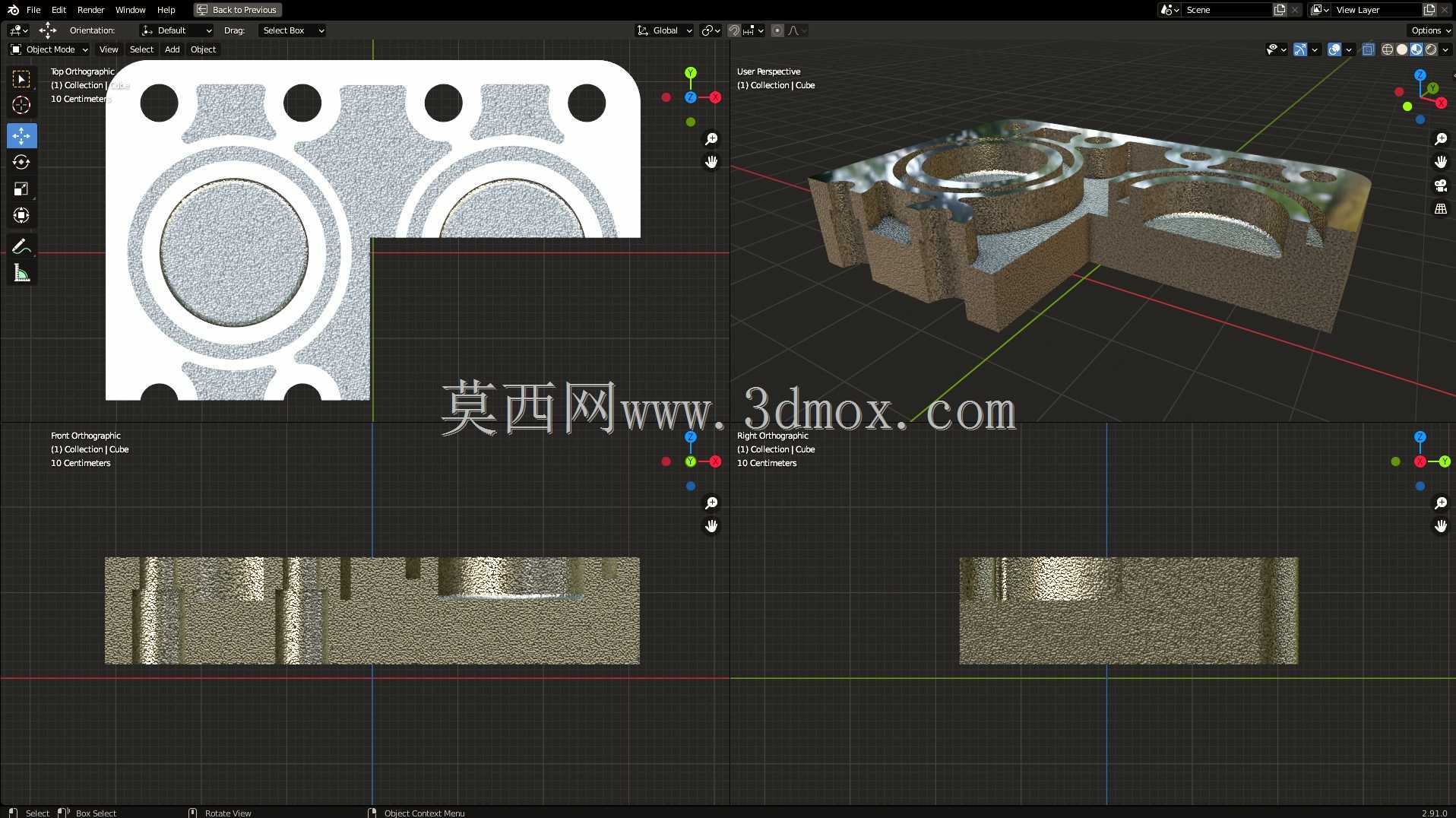This screenshot has width=1456, height=818.
Task: Switch to Material Preview shading
Action: (x=1416, y=49)
